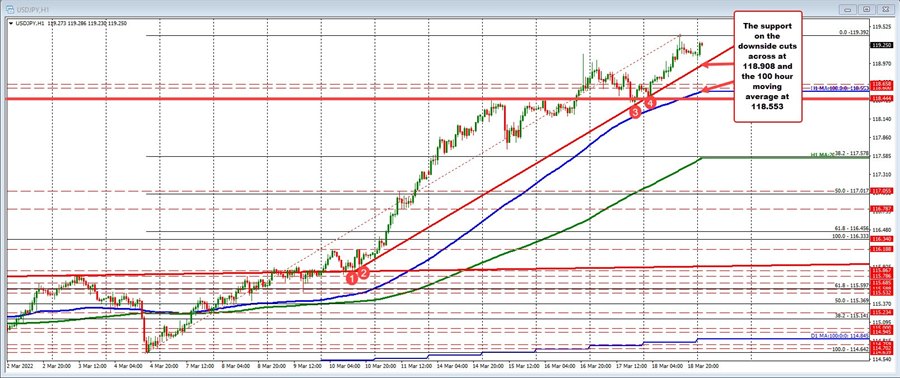Click the 3 Mar 12:00 time axis label
The image size is (900, 378).
pyautogui.click(x=93, y=365)
